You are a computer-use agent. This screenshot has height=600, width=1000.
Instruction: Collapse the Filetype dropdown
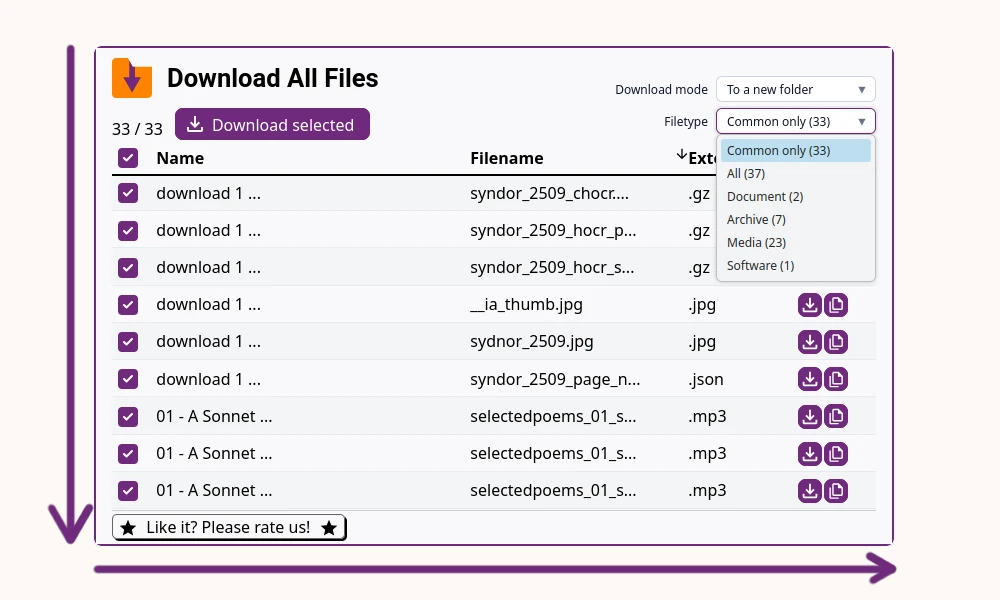[x=795, y=122]
